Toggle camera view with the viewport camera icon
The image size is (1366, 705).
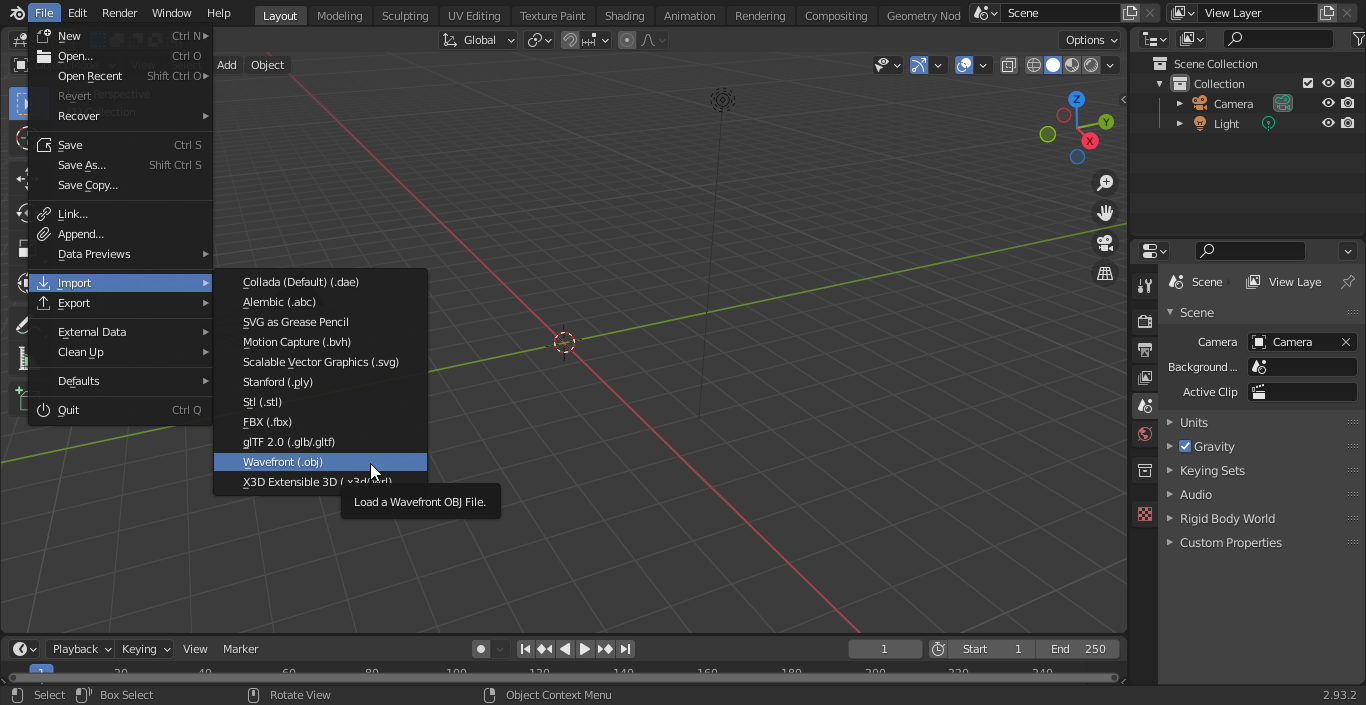1105,243
